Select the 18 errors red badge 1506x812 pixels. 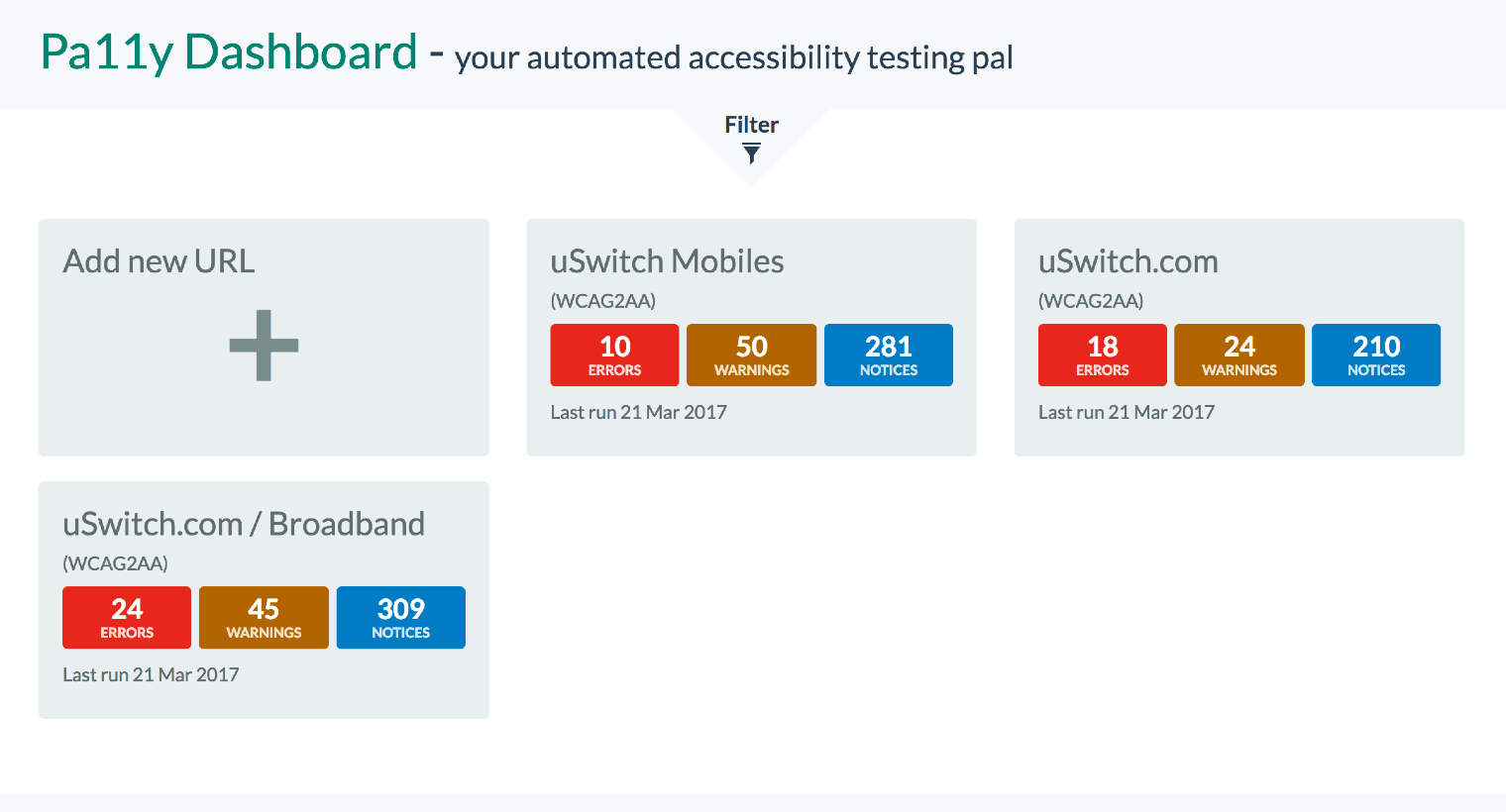point(1102,355)
